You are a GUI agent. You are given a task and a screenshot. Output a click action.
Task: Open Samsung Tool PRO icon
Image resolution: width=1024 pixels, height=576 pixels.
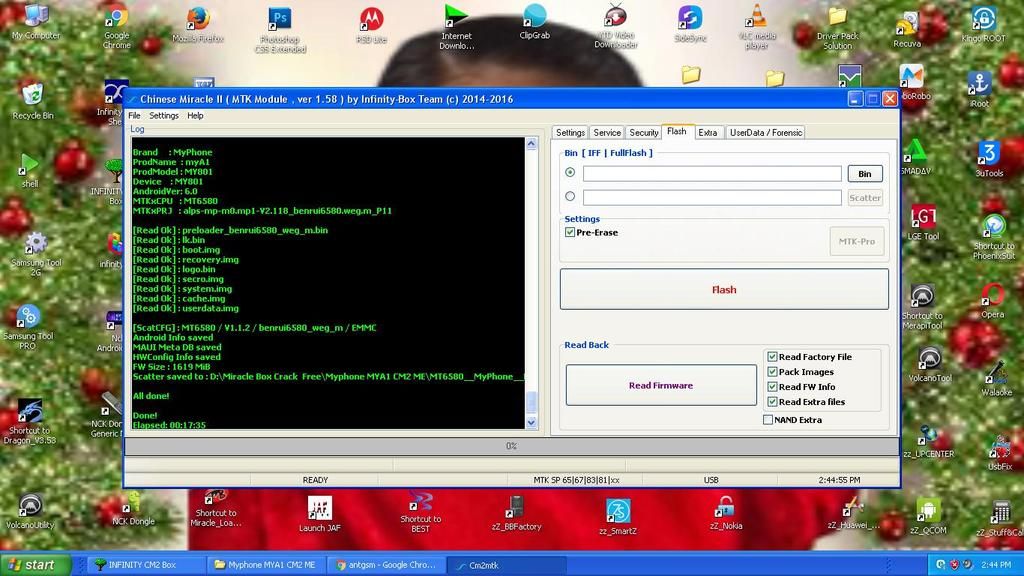coord(28,328)
